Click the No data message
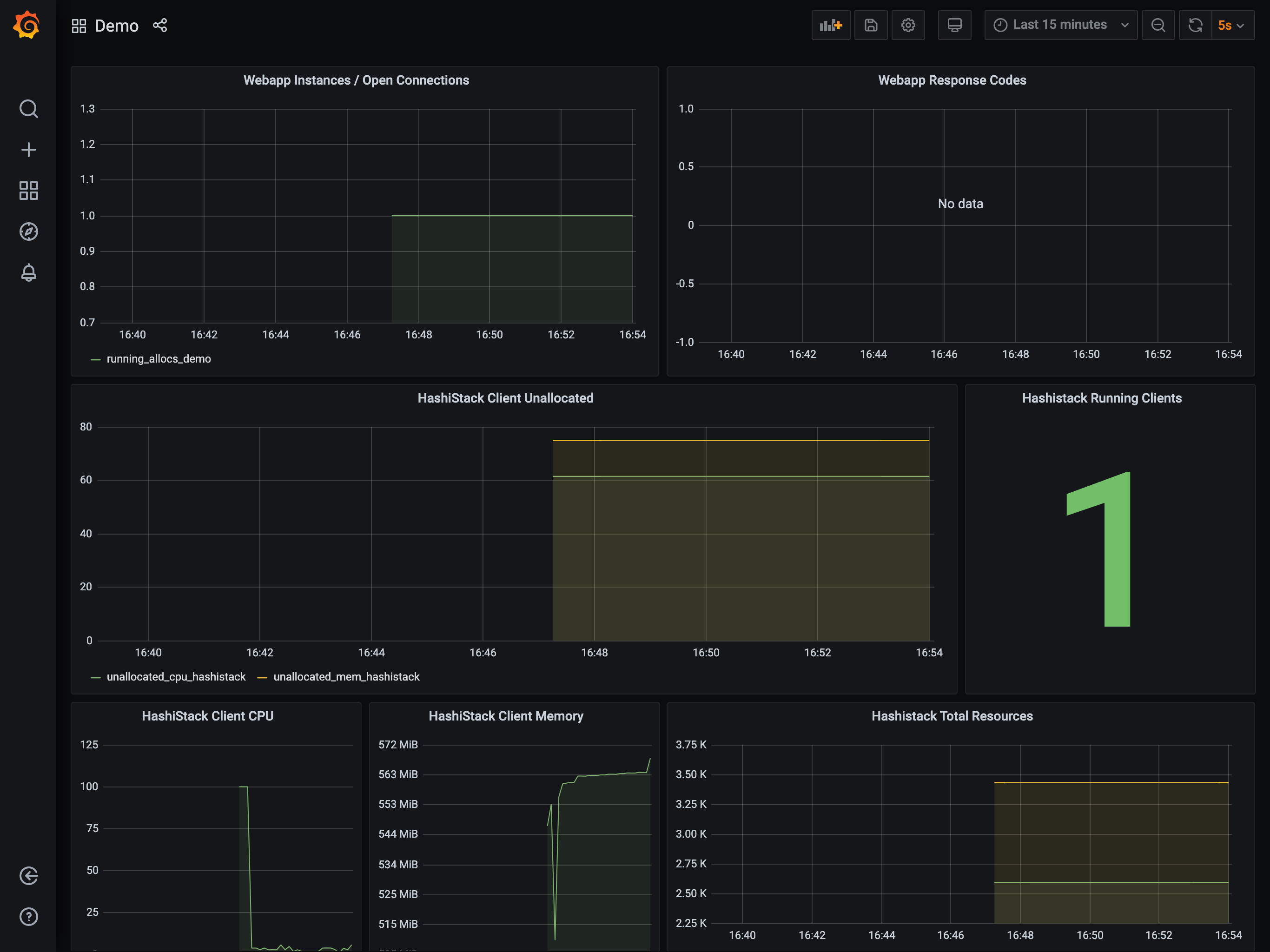Viewport: 1270px width, 952px height. (x=960, y=204)
